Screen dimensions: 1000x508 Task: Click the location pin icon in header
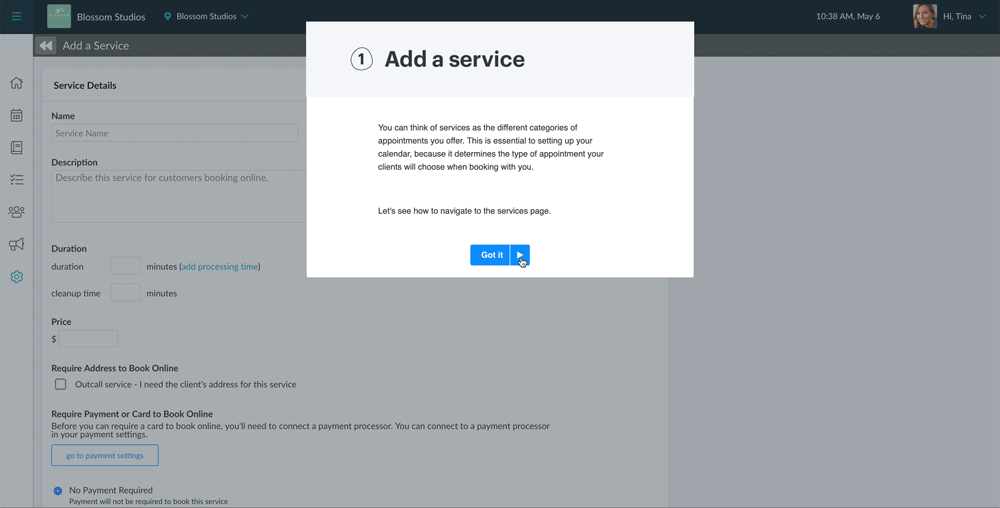168,17
